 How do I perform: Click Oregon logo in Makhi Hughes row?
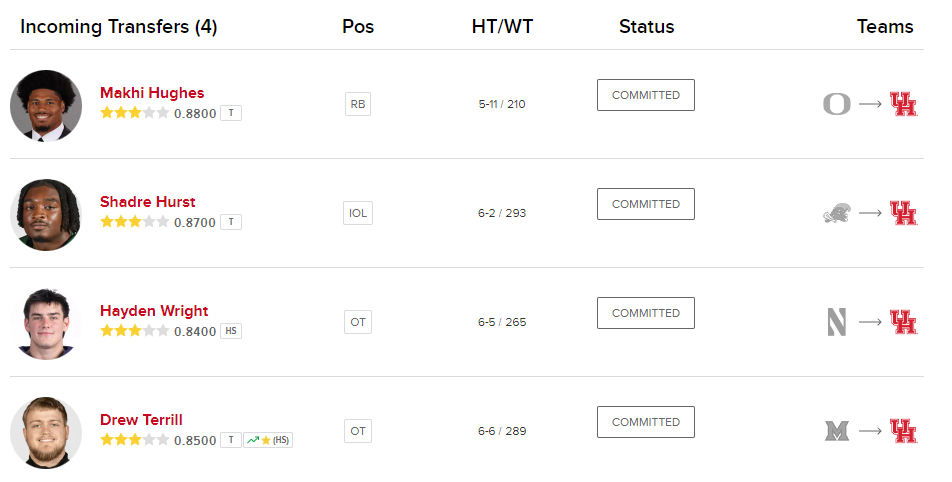837,104
